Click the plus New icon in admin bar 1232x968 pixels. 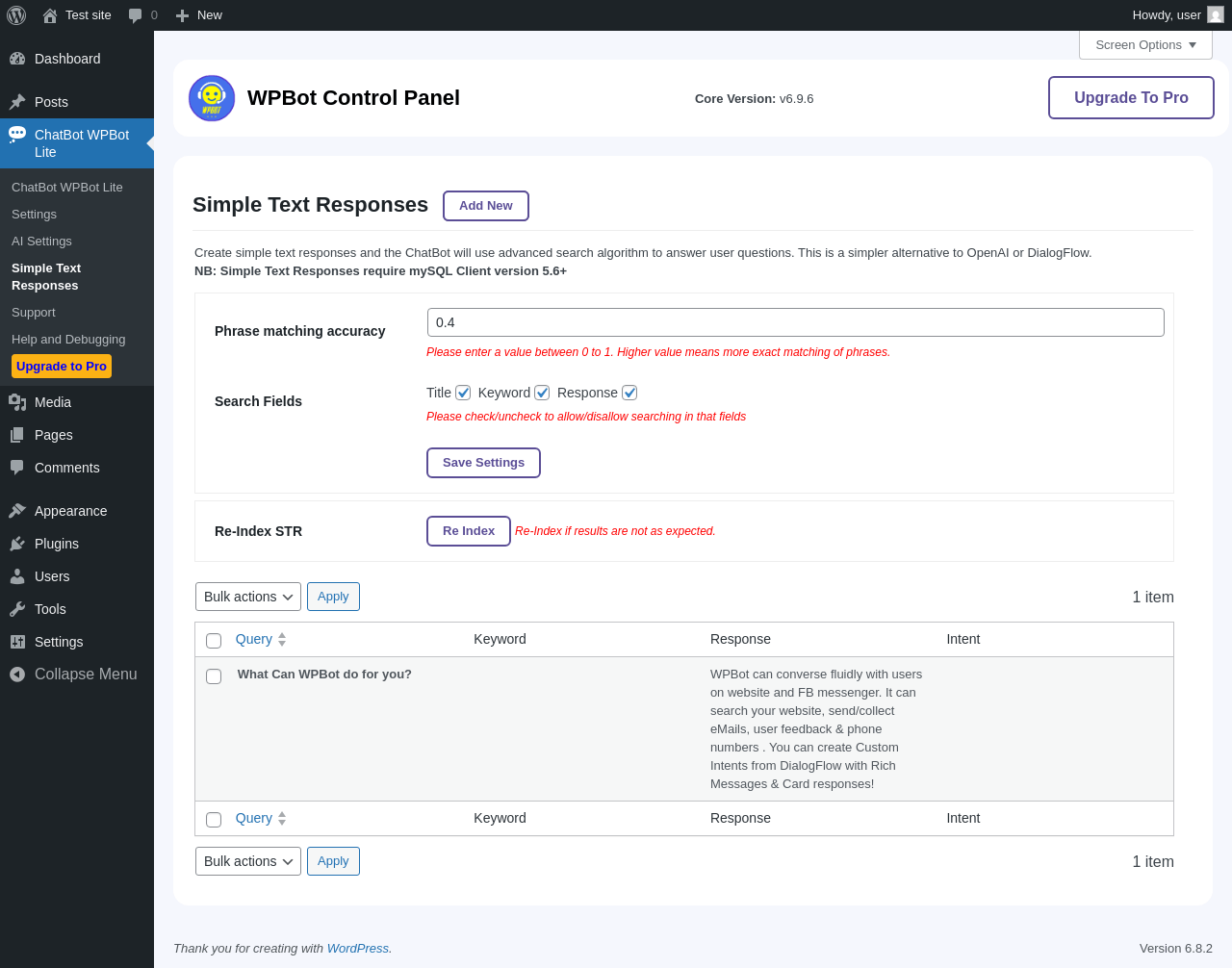click(182, 15)
